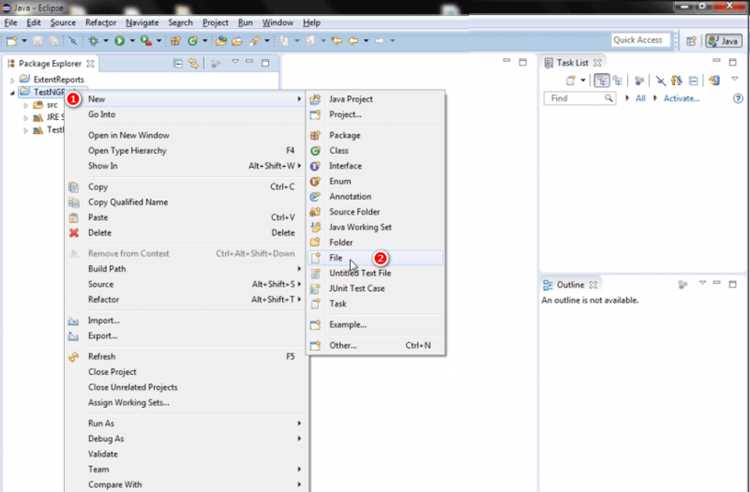Open the Package Explorer view menu dropdown
750x492 pixels.
pos(235,62)
